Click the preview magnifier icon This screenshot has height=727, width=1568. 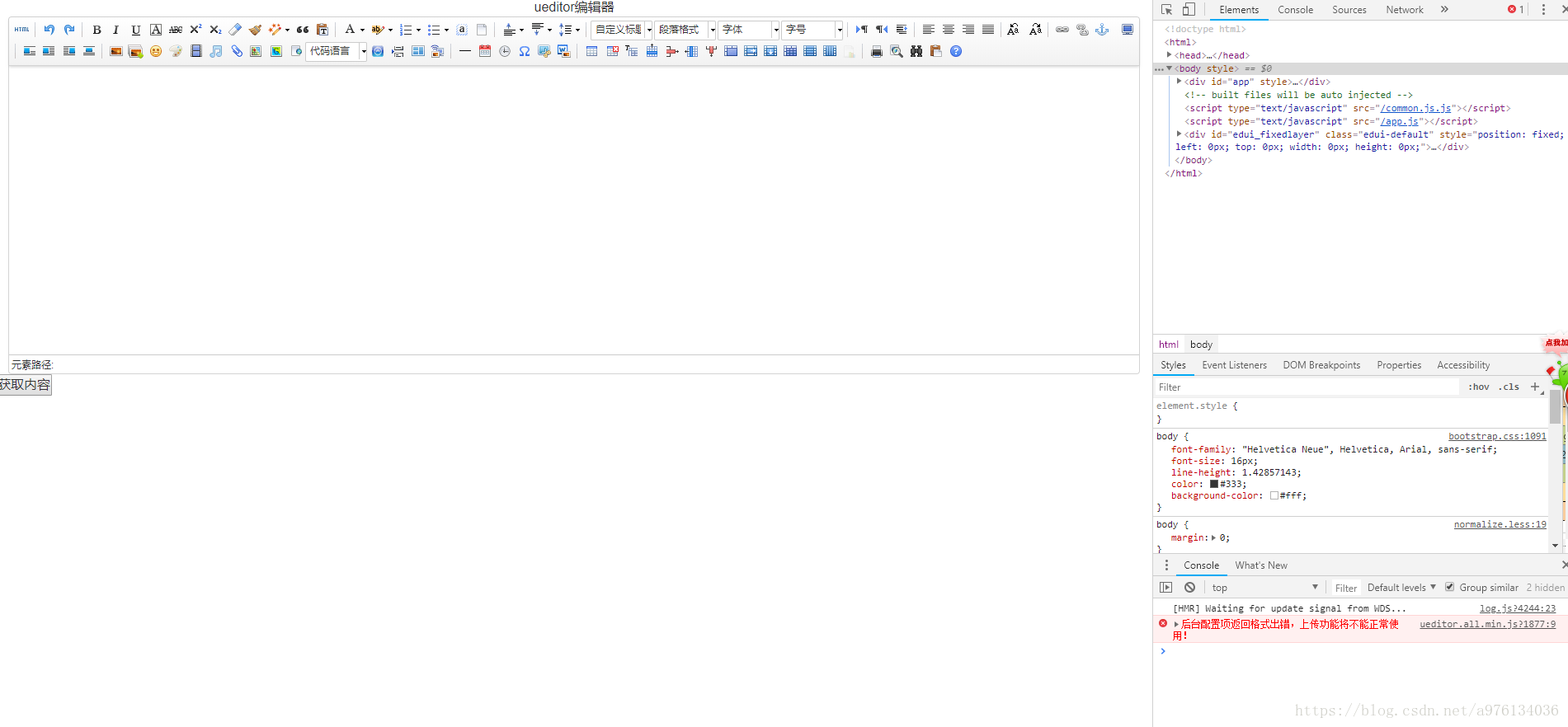897,51
